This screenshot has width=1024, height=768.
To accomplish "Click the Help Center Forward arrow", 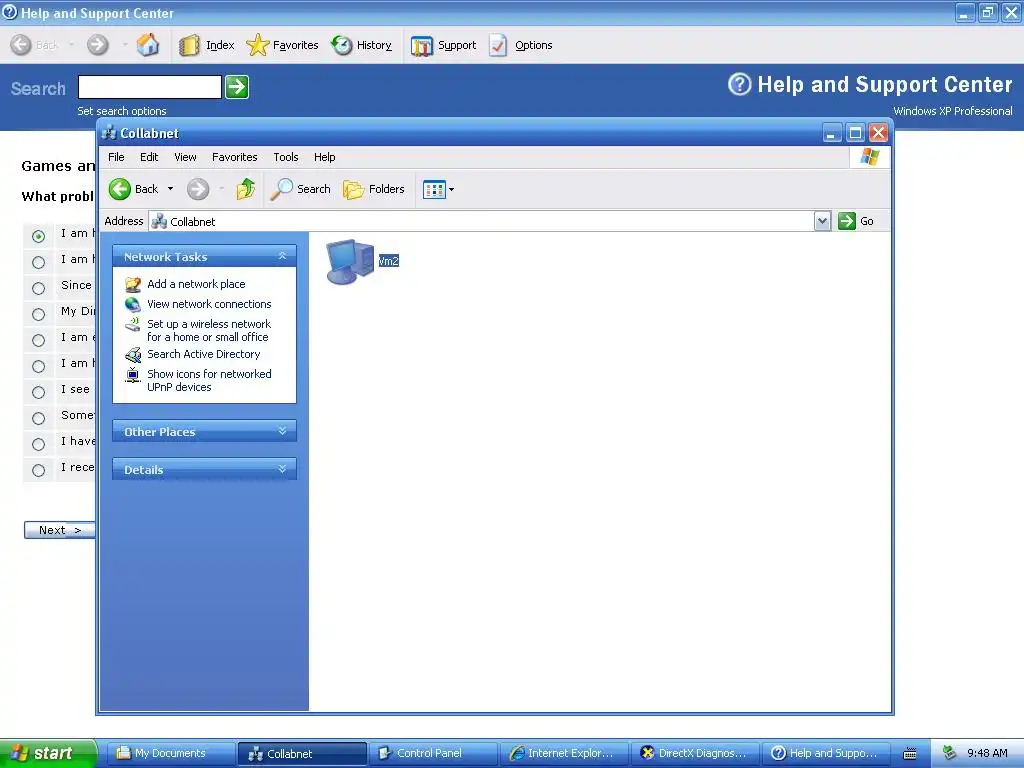I will click(x=97, y=45).
